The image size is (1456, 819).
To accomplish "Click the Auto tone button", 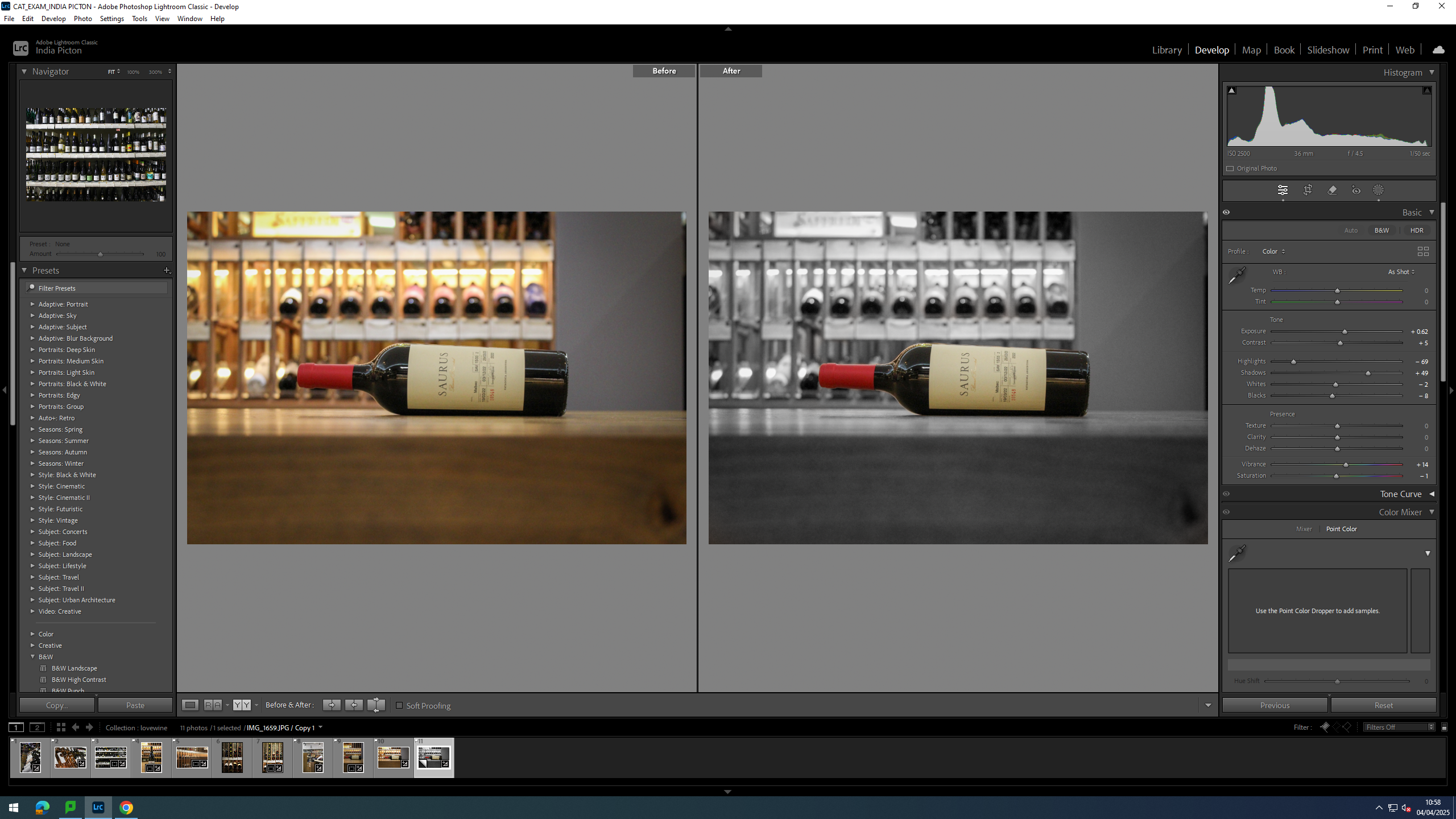I will [x=1351, y=230].
